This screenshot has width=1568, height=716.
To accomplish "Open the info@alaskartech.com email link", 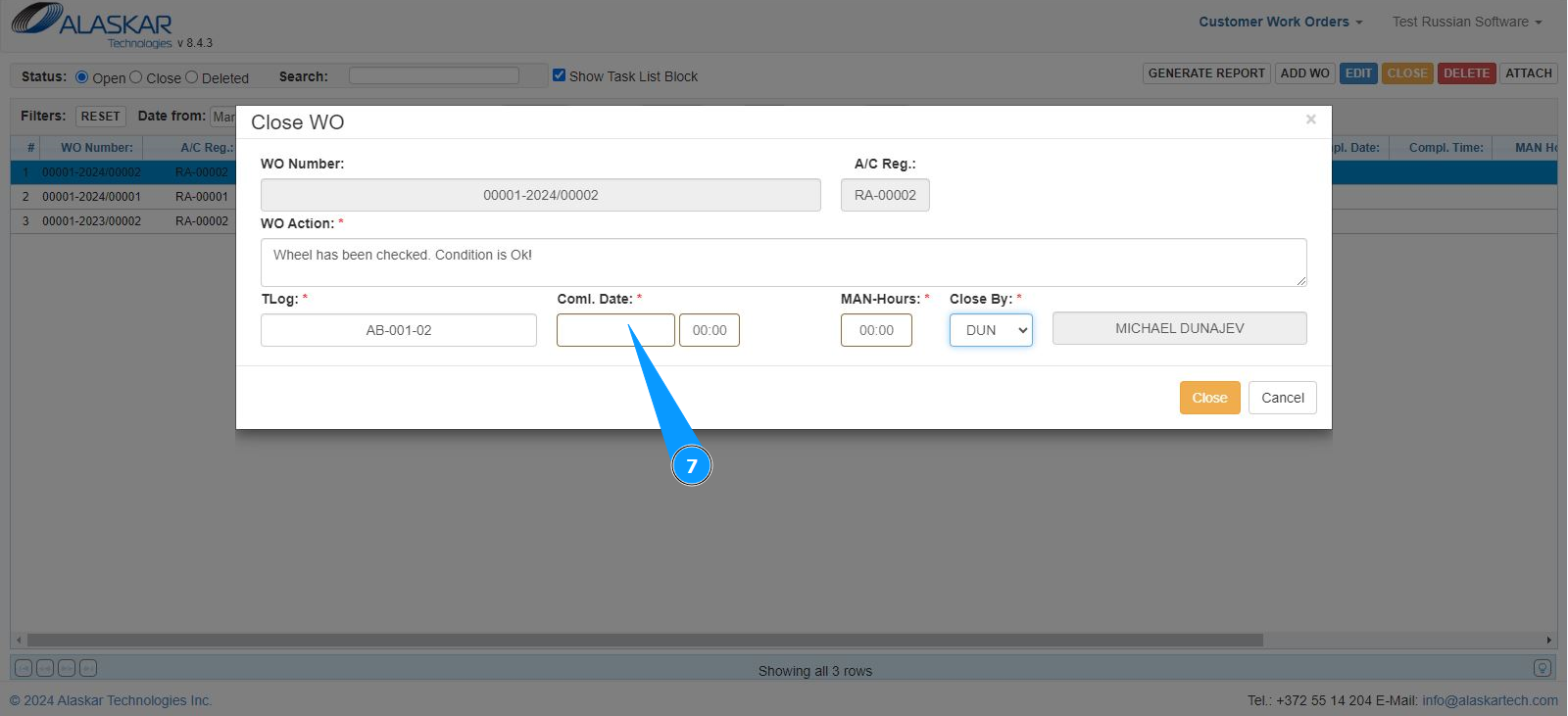I will pyautogui.click(x=1490, y=700).
